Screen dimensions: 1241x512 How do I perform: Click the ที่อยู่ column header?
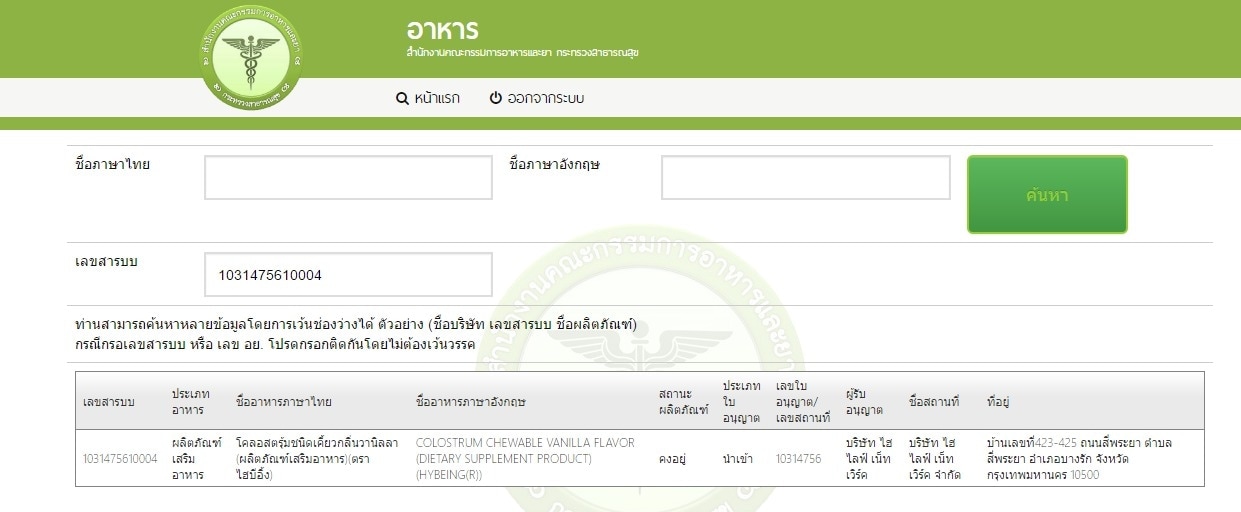tap(998, 401)
